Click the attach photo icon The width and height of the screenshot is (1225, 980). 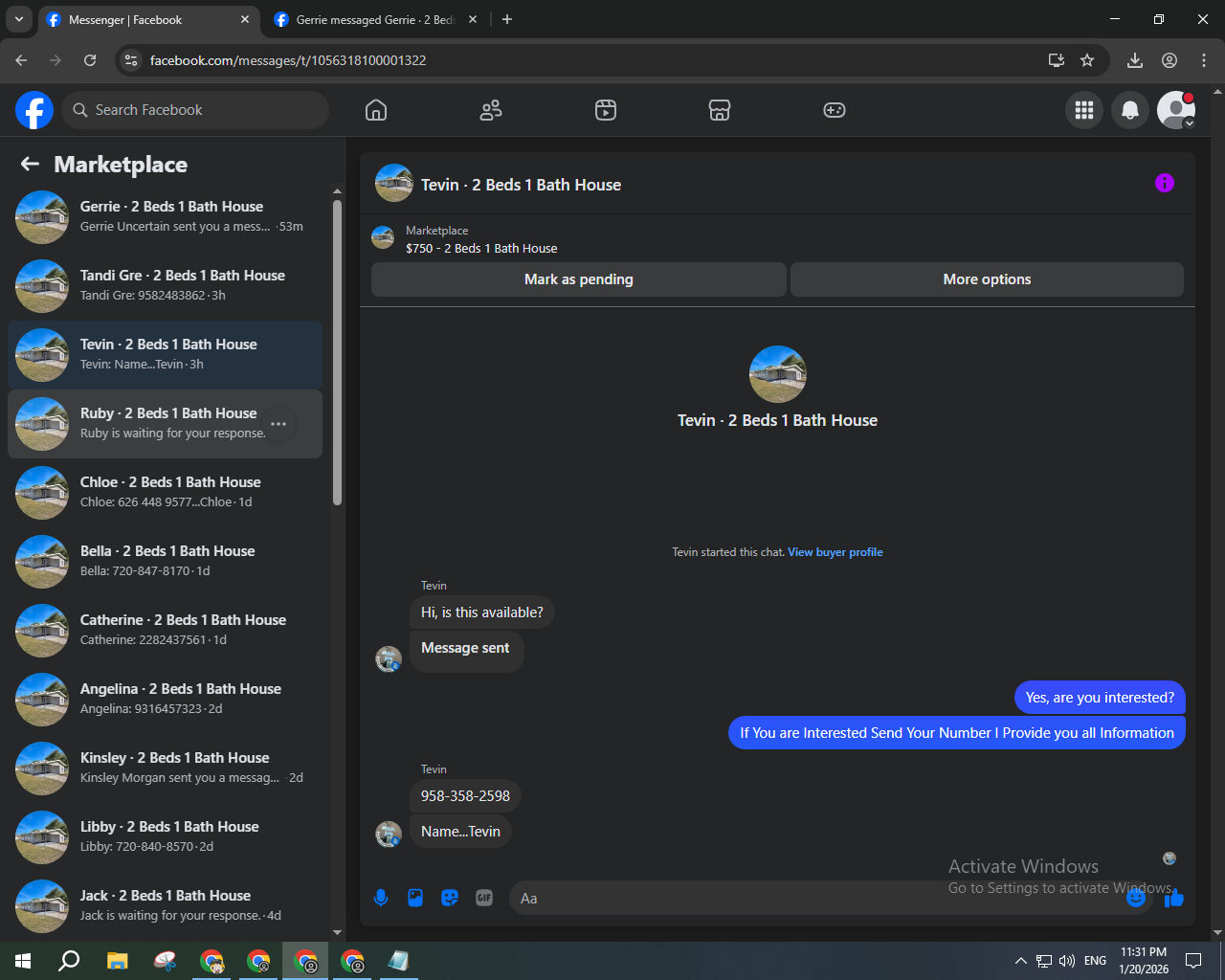coord(415,898)
